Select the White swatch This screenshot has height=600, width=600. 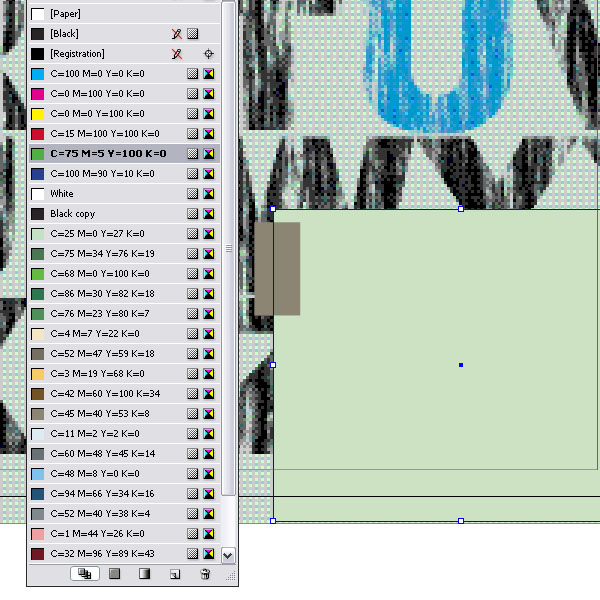124,194
